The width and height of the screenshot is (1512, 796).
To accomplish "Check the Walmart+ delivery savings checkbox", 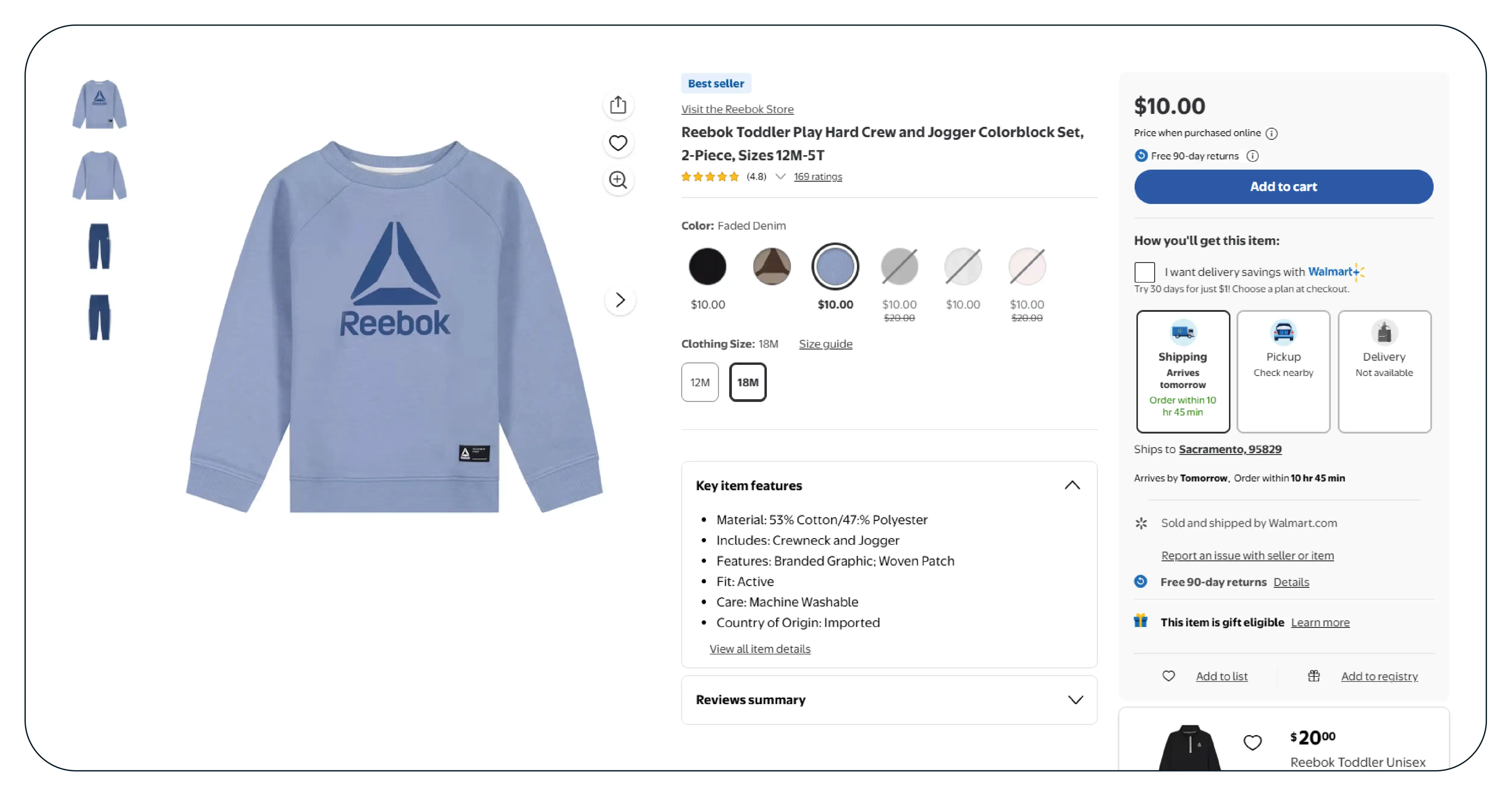I will coord(1145,272).
